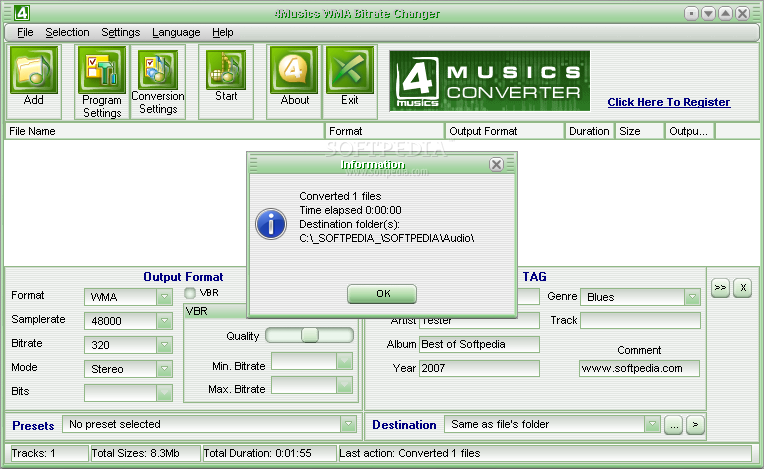Viewport: 764px width, 469px height.
Task: Open Program Settings from the toolbar
Action: point(101,70)
